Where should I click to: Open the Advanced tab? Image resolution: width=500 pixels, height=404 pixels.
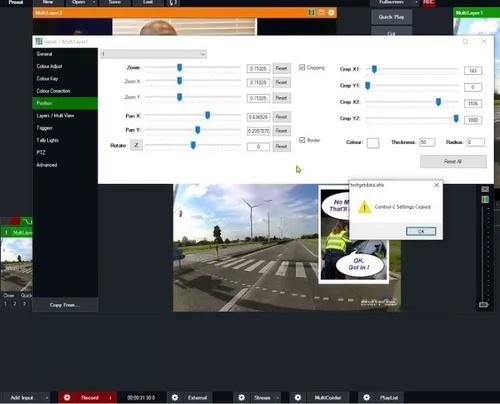coord(47,165)
